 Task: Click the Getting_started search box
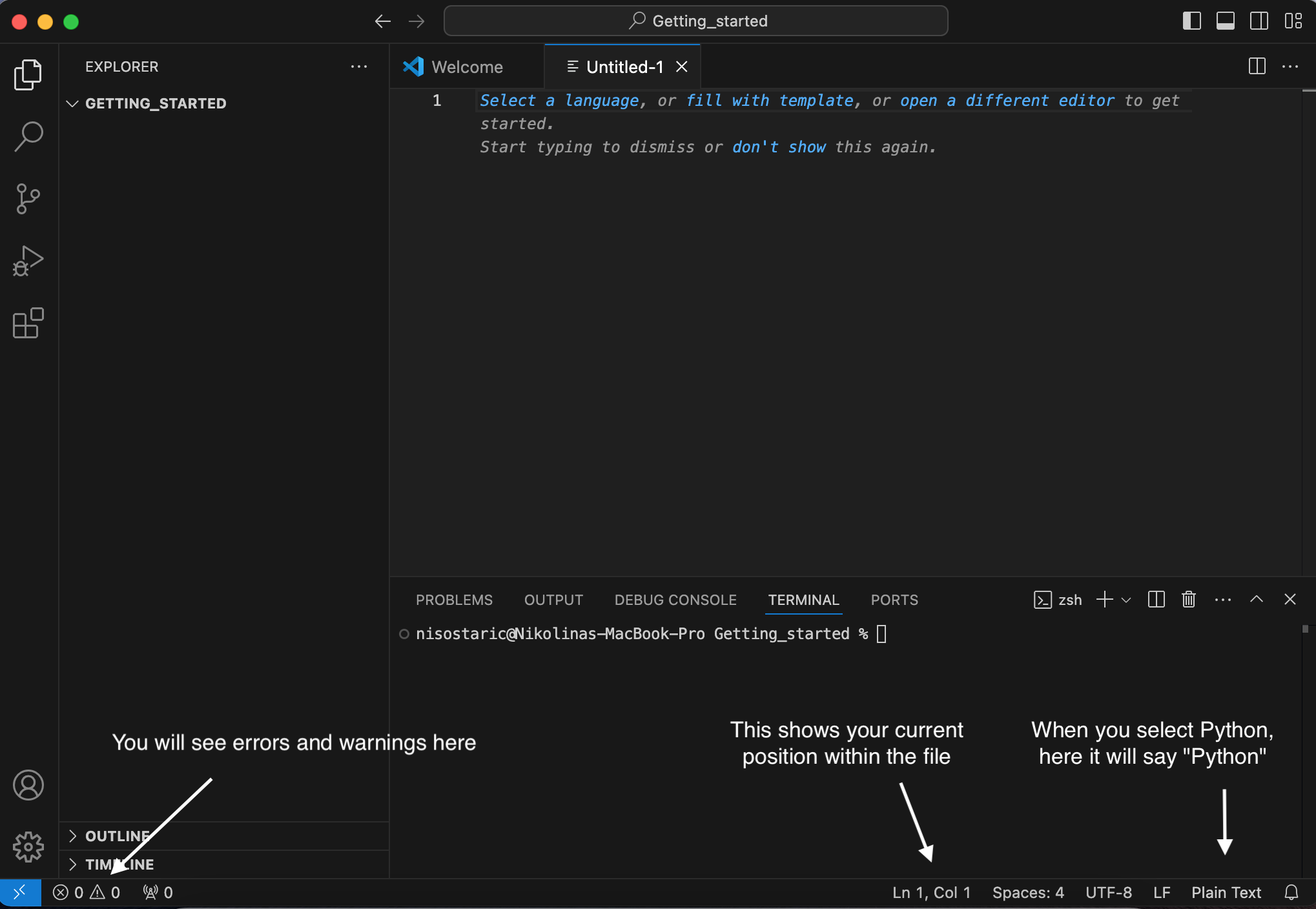point(695,21)
